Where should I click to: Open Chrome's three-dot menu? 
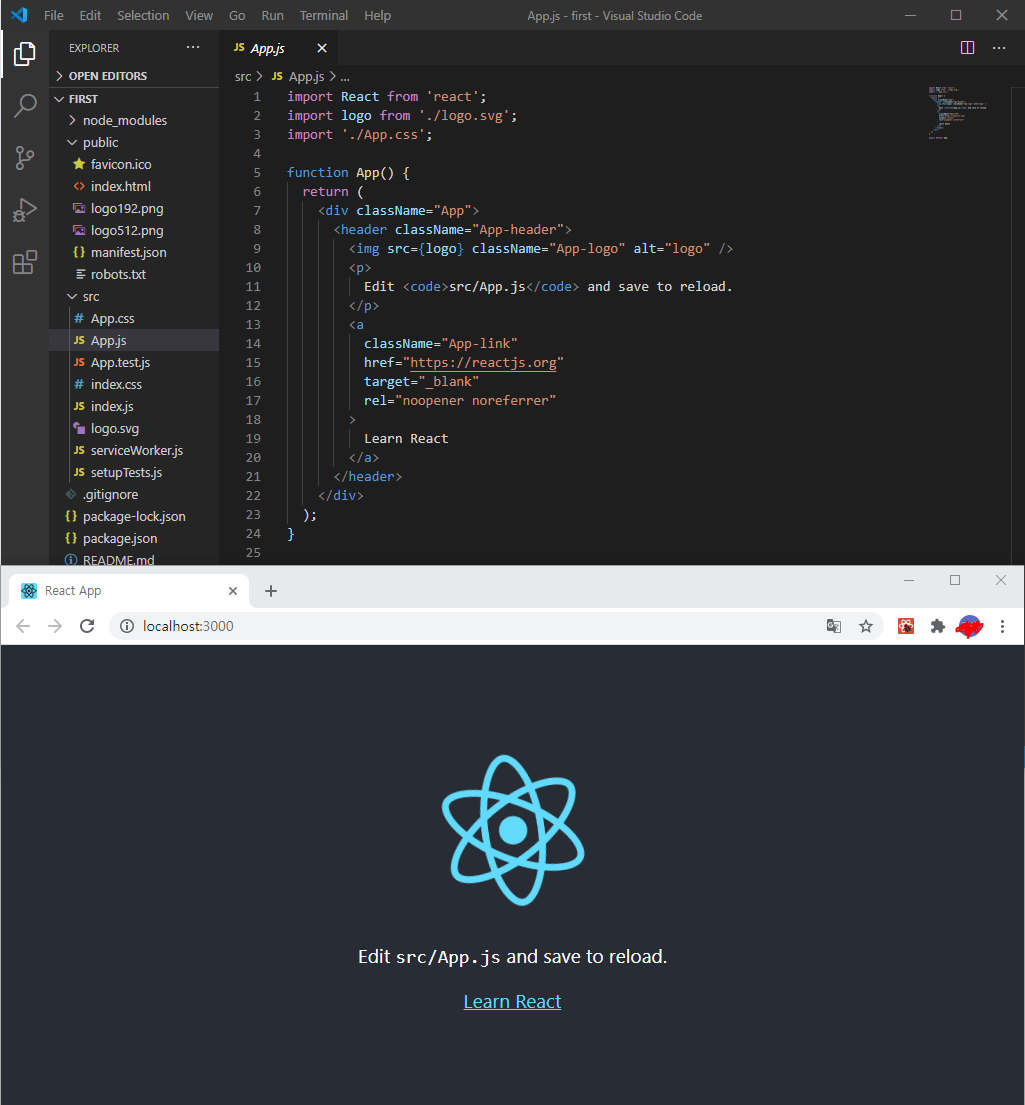pyautogui.click(x=1002, y=626)
